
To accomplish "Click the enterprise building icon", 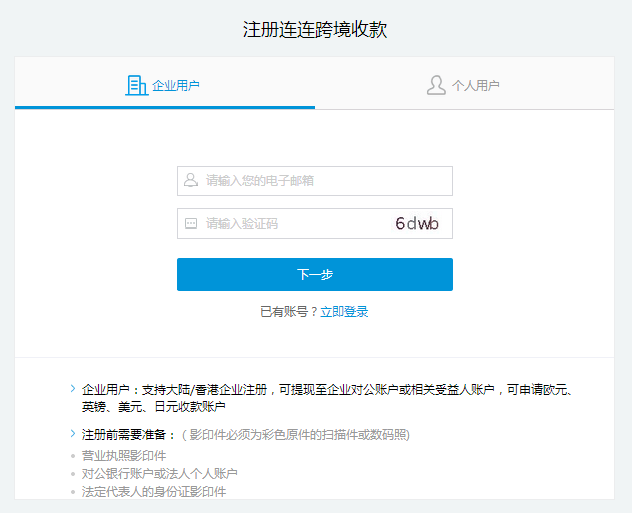I will pyautogui.click(x=136, y=85).
